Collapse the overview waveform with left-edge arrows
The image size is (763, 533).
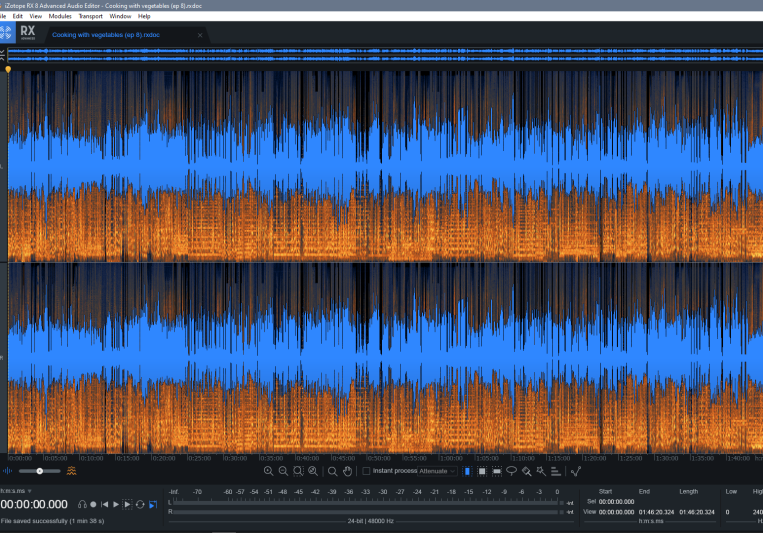pyautogui.click(x=2, y=55)
